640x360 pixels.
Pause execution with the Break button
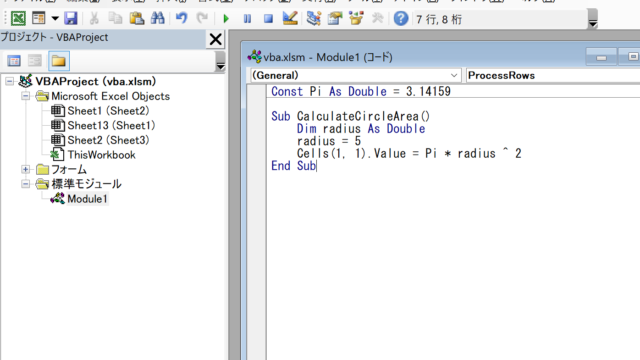point(247,19)
